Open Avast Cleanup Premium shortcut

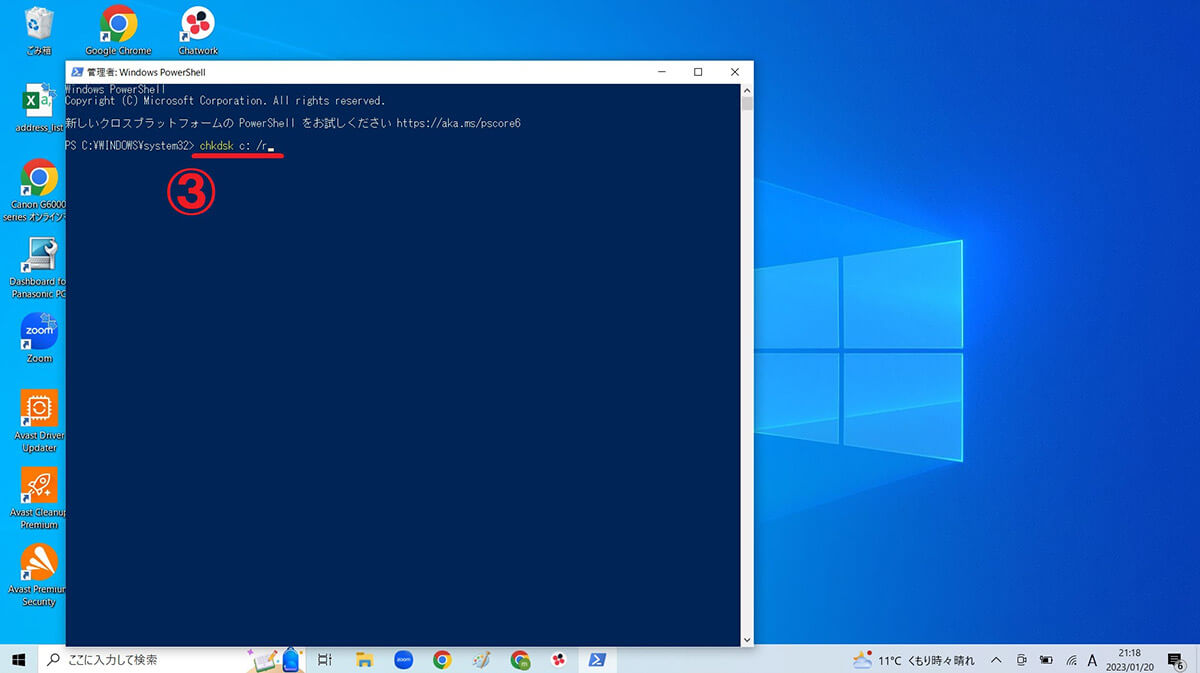[x=39, y=497]
